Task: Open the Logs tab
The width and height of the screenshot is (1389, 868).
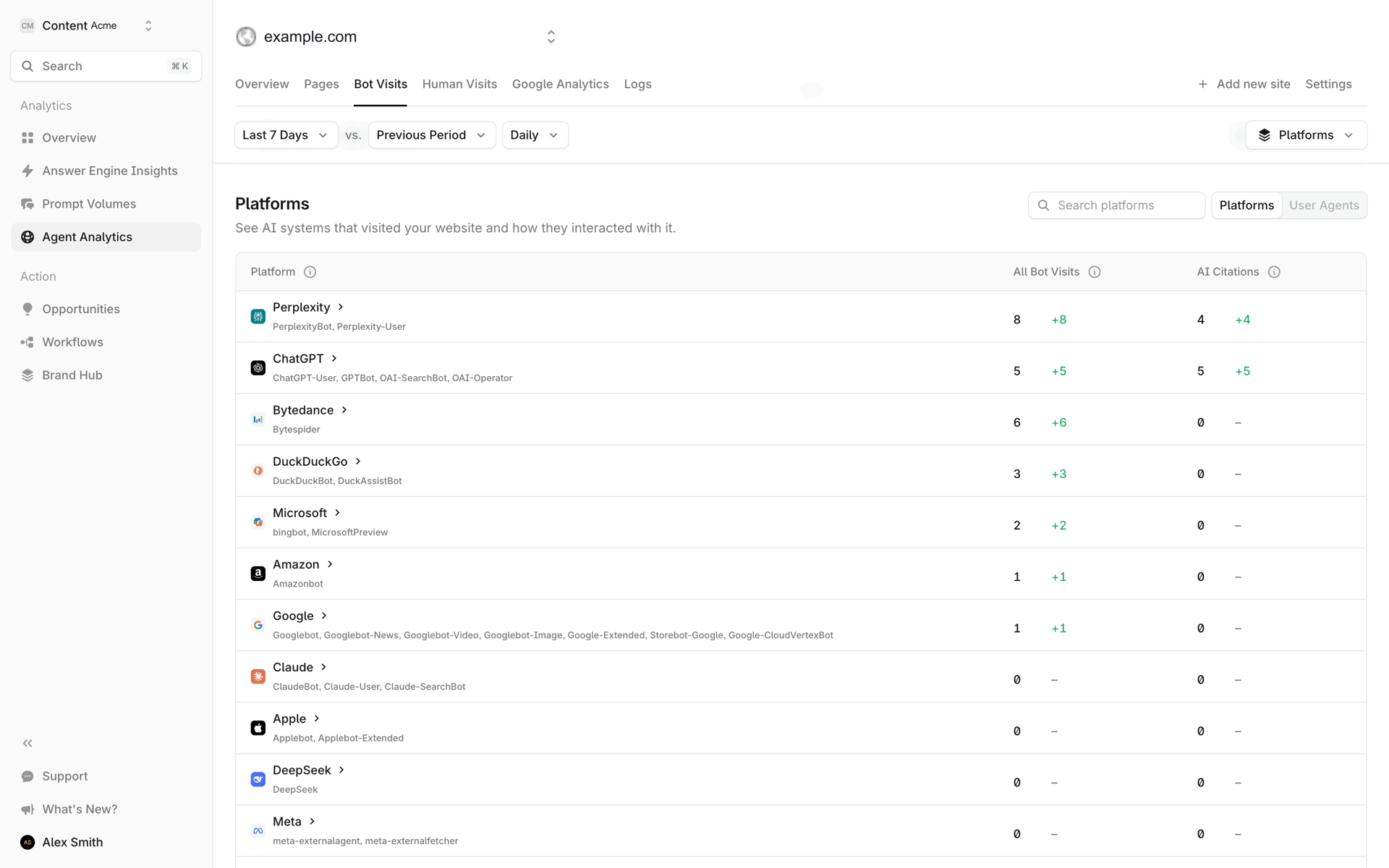Action: [637, 84]
